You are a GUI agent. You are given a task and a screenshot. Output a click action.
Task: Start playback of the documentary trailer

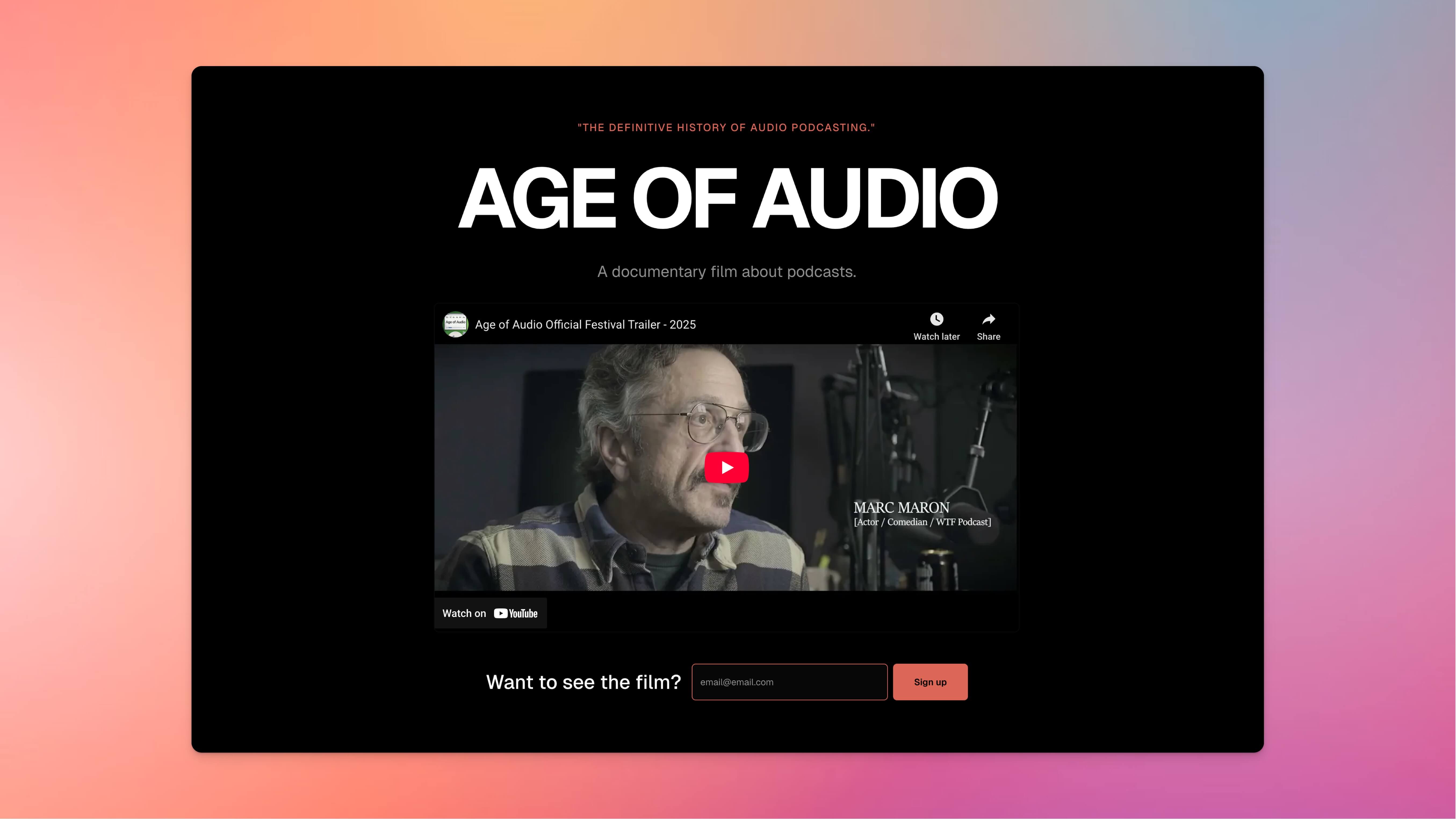pyautogui.click(x=726, y=467)
